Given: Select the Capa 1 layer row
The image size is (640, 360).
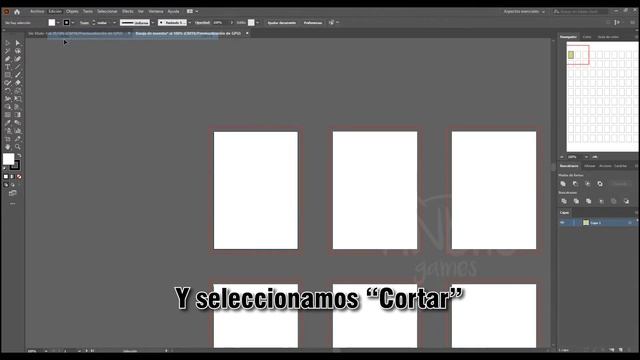Looking at the screenshot, I should [x=598, y=222].
